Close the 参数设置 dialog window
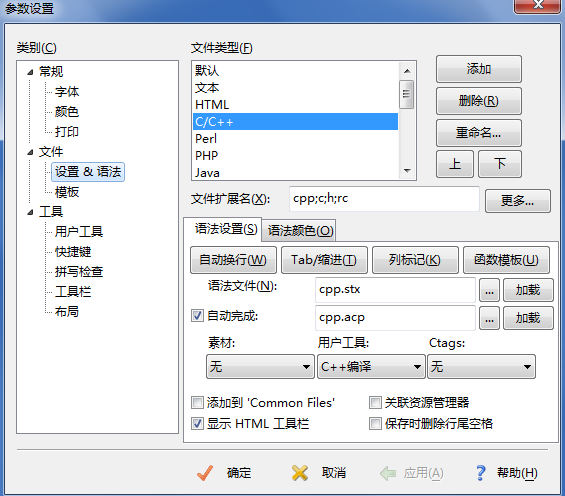 pos(538,5)
